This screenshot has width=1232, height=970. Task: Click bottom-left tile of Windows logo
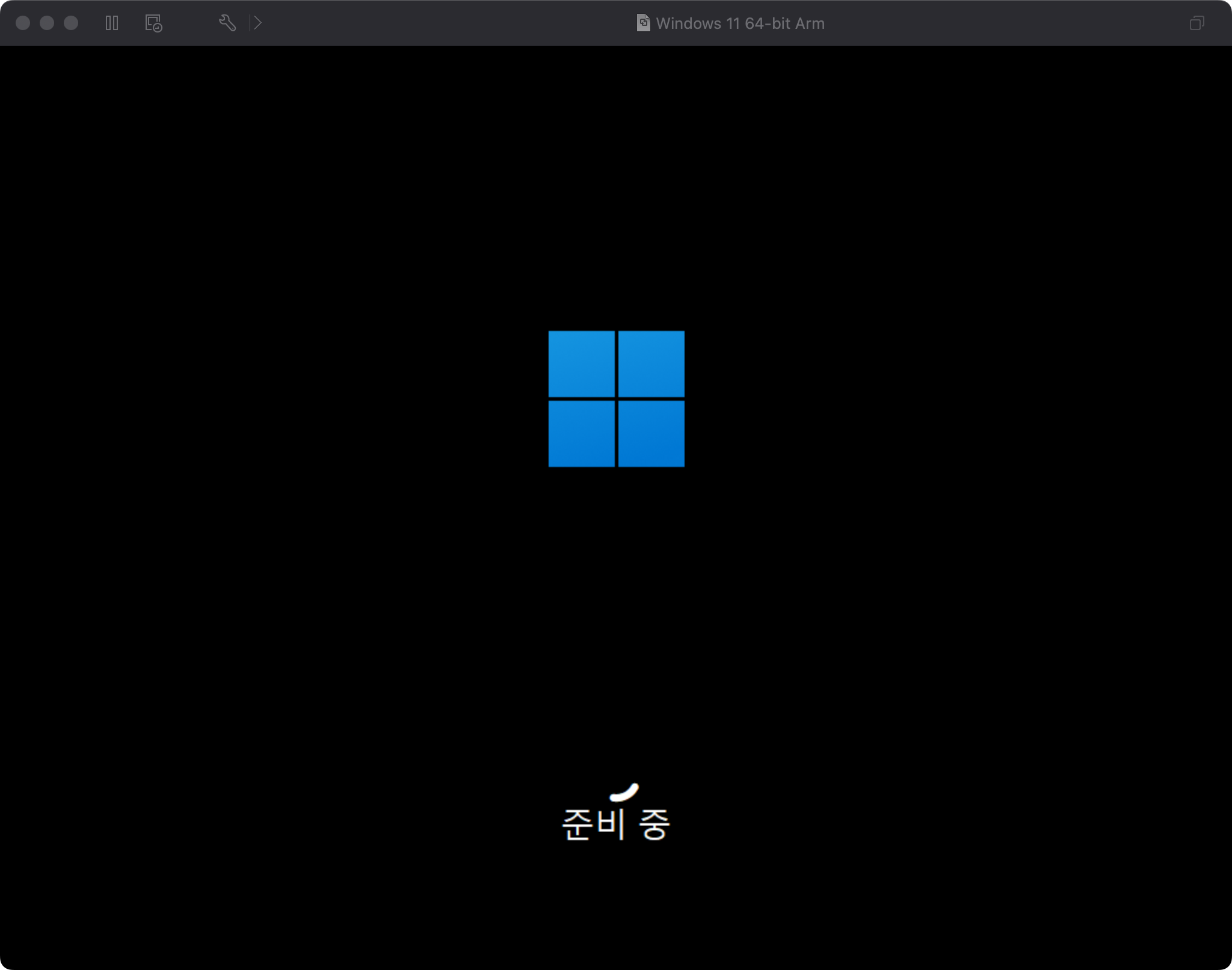(581, 433)
